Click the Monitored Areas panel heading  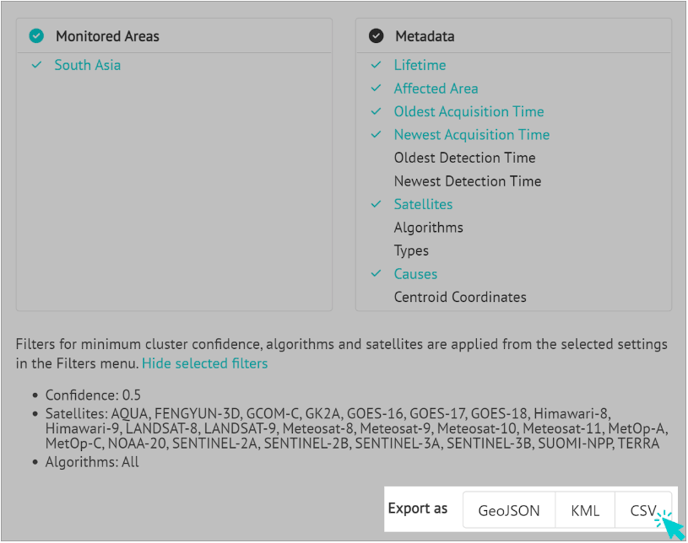[x=108, y=36]
